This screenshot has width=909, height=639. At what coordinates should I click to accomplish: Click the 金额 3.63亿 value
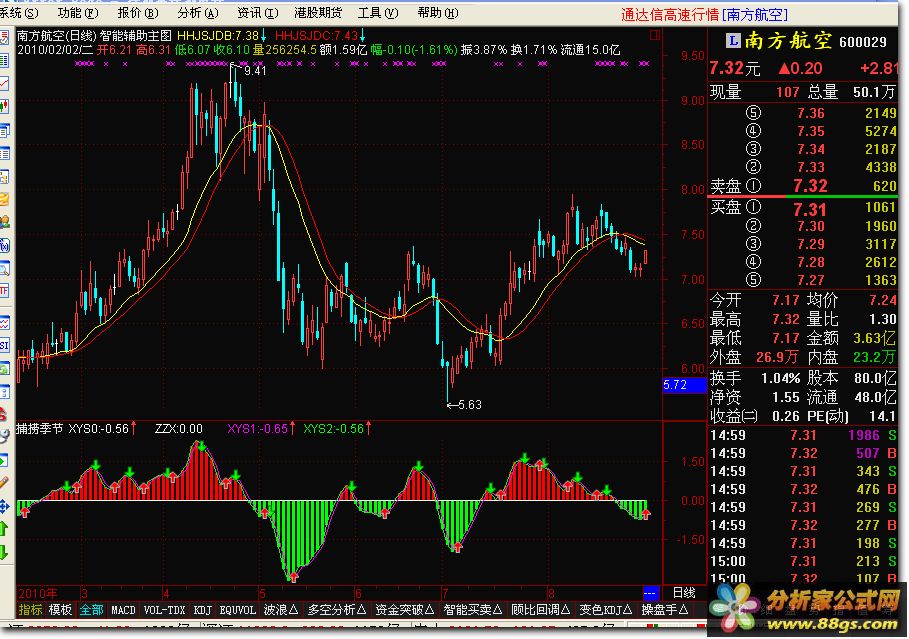coord(874,338)
